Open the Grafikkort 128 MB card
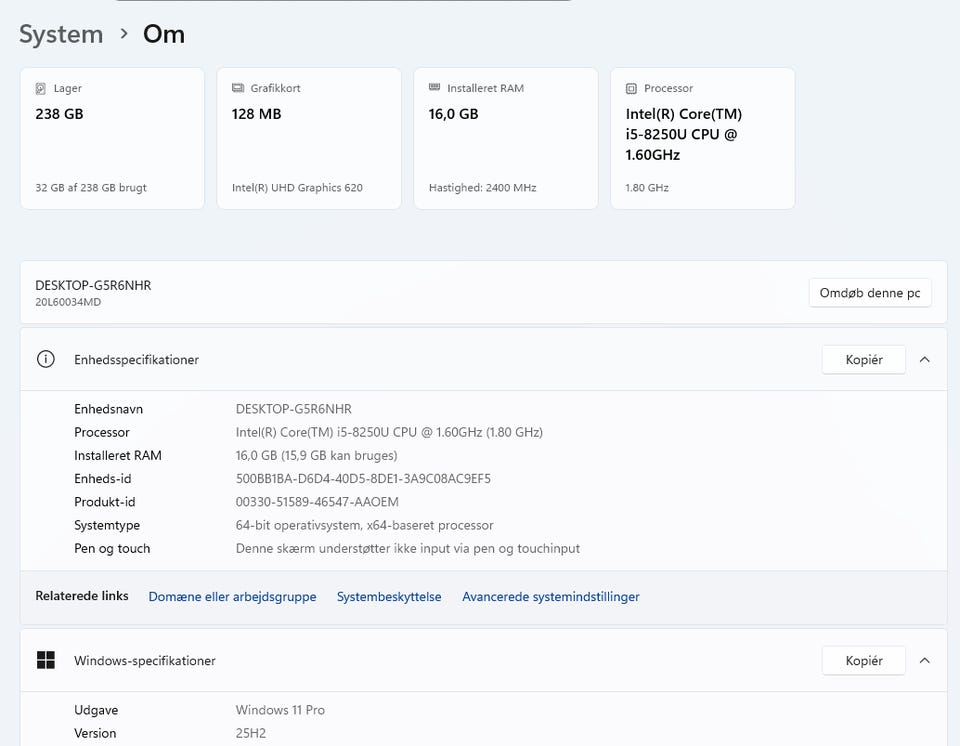This screenshot has height=746, width=960. click(308, 140)
